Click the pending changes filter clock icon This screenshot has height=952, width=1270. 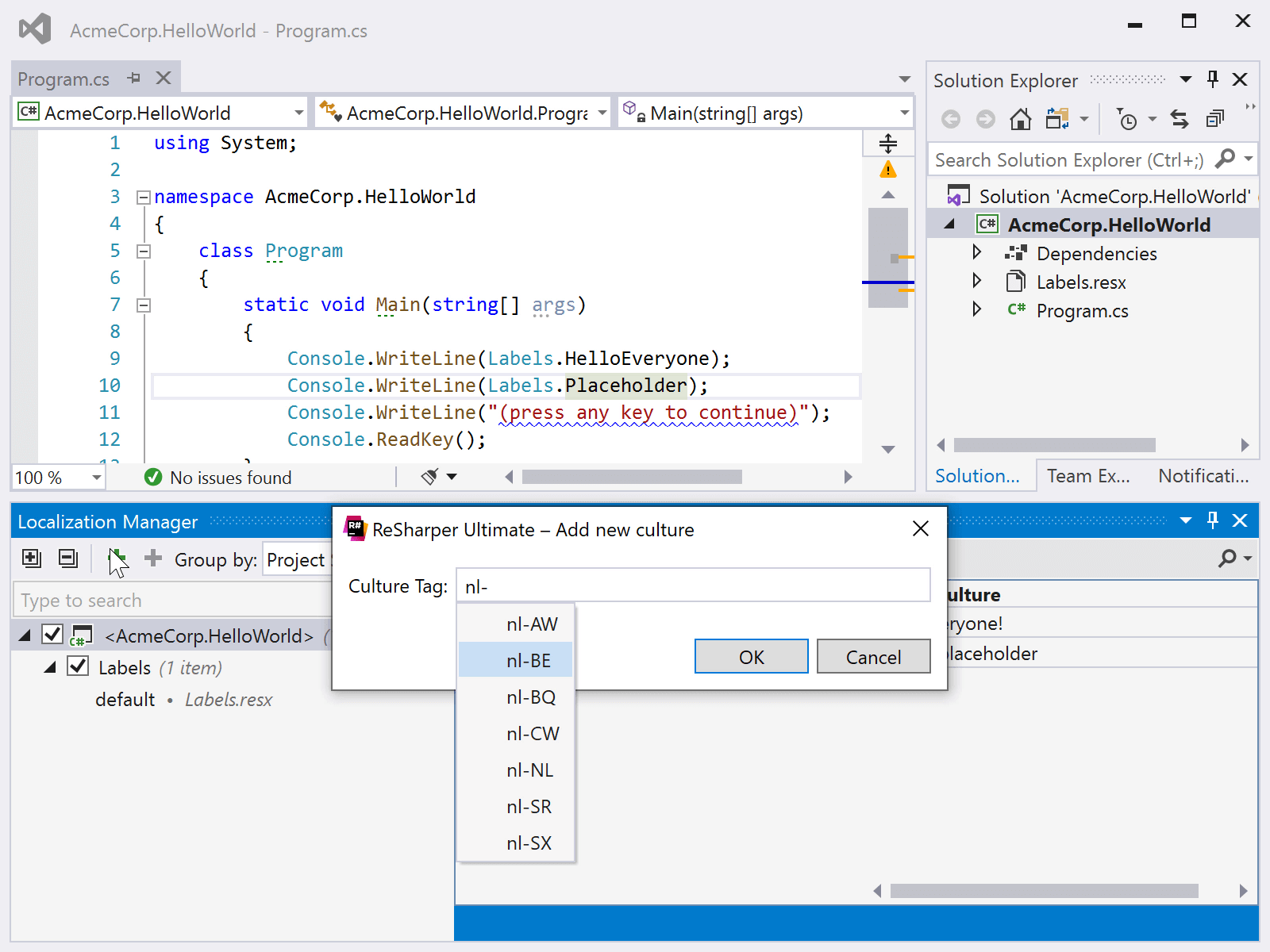1127,119
